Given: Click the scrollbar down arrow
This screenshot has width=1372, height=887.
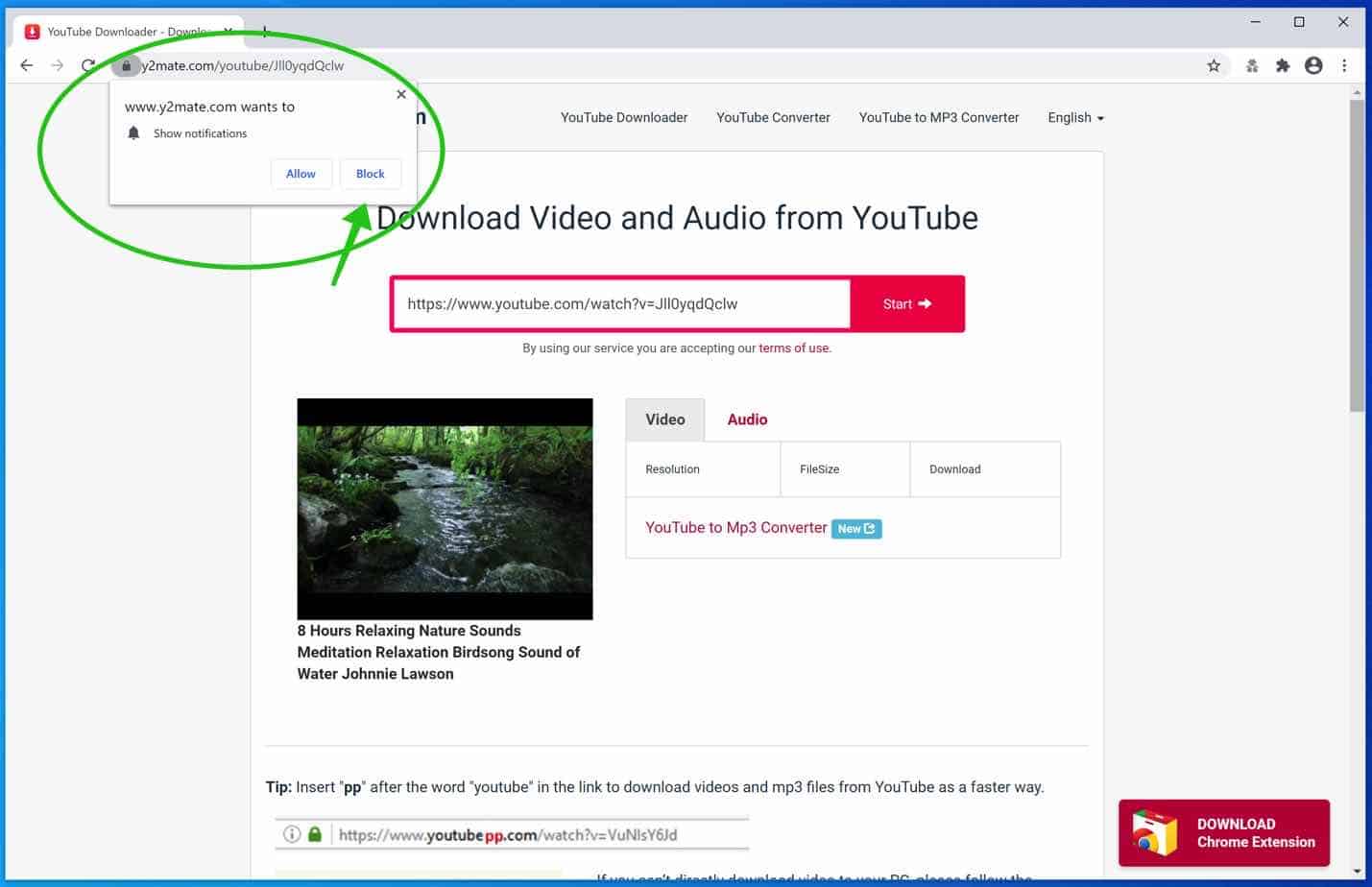Looking at the screenshot, I should [x=1357, y=872].
